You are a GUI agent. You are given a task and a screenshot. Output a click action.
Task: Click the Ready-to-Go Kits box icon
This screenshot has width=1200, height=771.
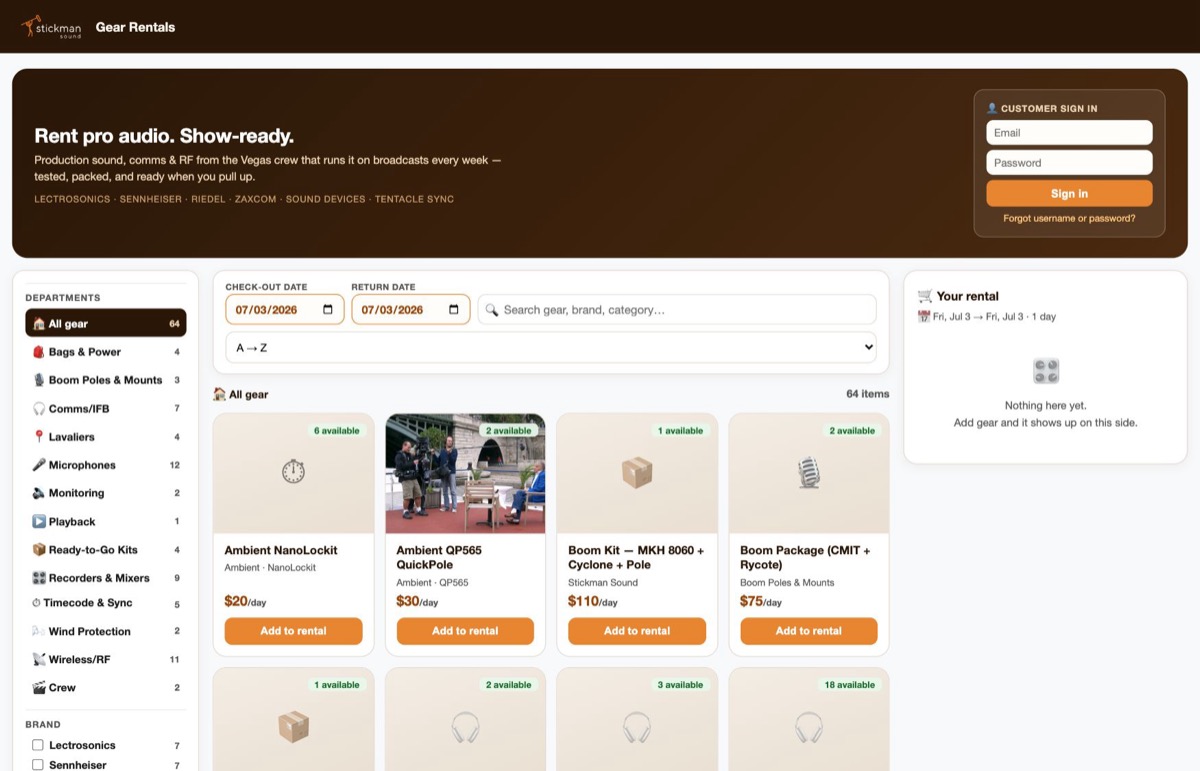pyautogui.click(x=39, y=550)
